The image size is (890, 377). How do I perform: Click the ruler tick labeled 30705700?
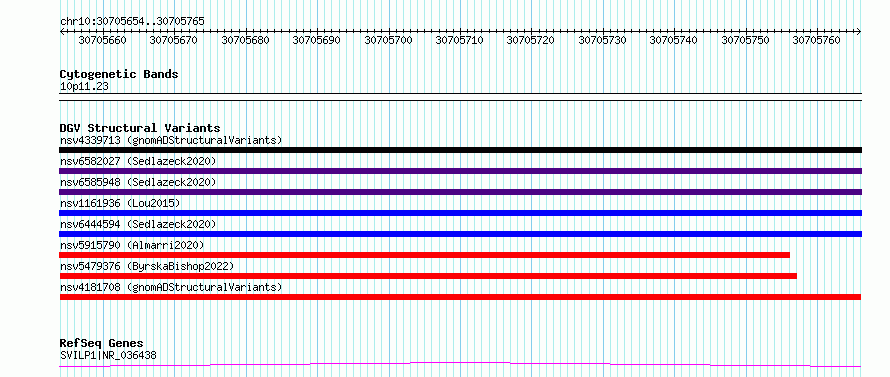[388, 40]
